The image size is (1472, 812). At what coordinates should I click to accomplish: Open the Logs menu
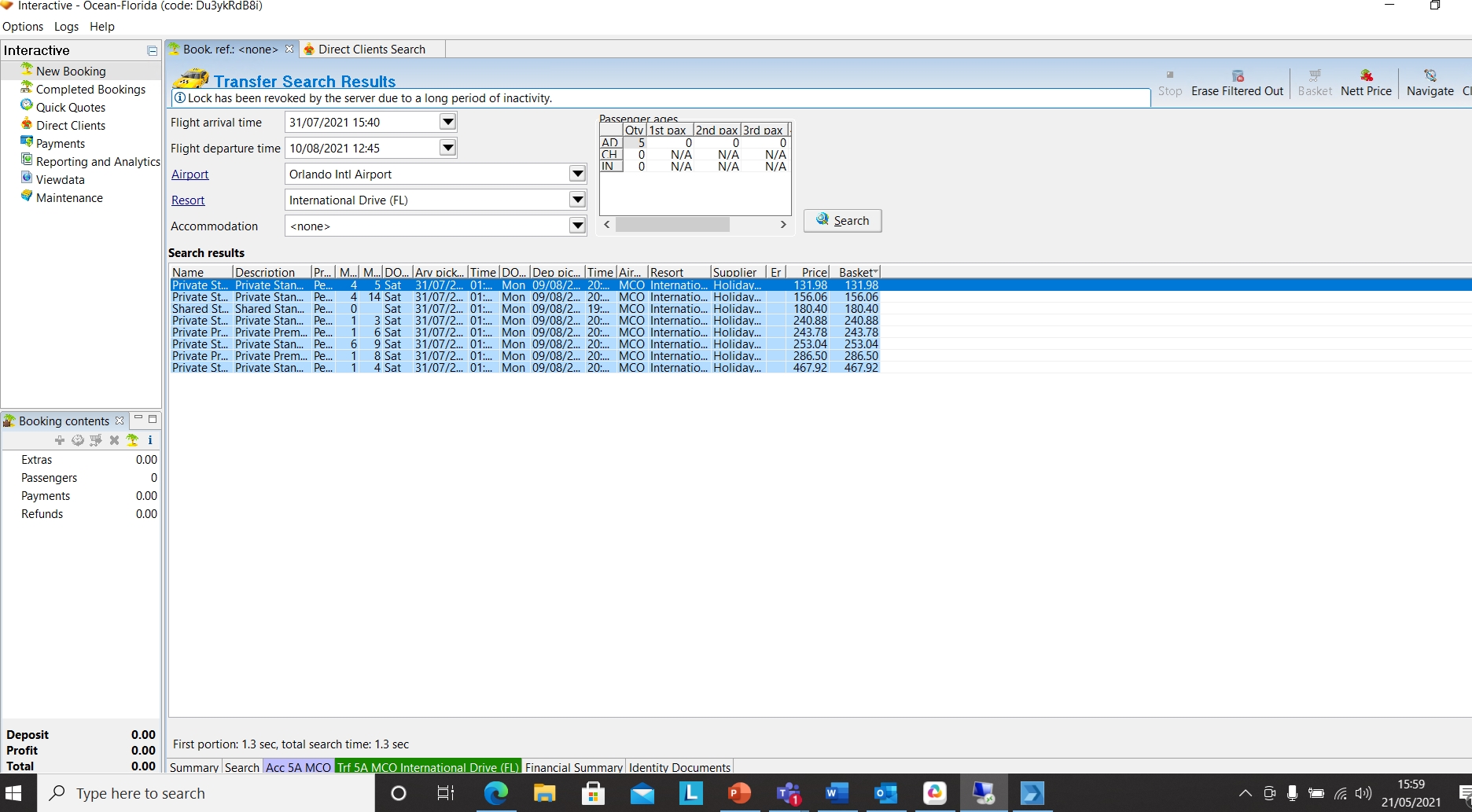pos(66,27)
